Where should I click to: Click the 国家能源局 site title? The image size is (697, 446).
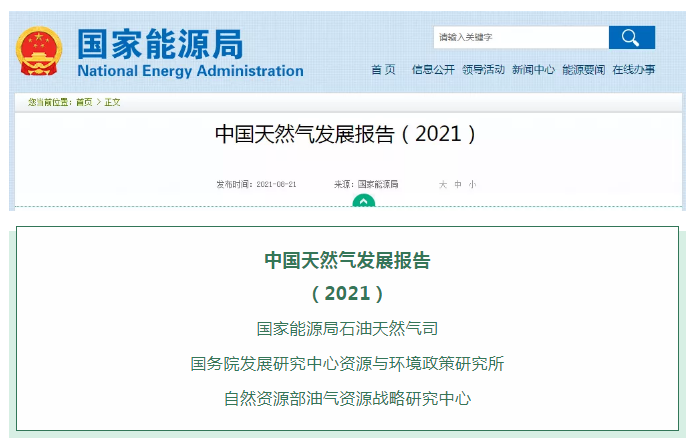point(160,44)
